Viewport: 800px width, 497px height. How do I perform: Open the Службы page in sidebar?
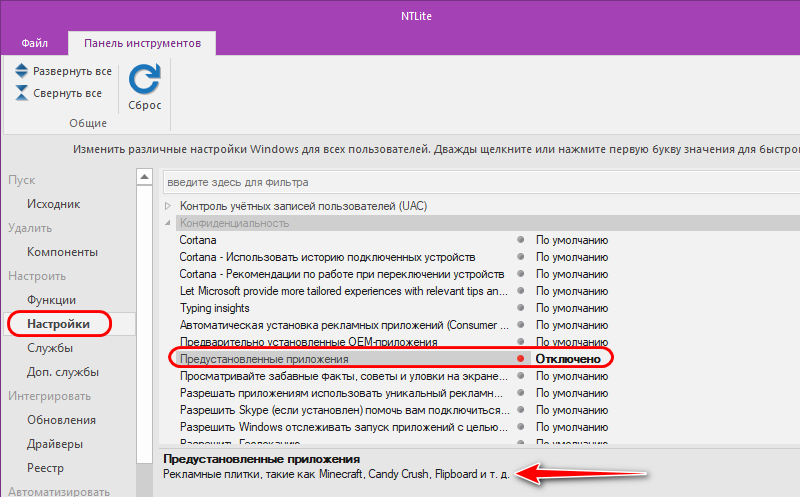tap(50, 348)
